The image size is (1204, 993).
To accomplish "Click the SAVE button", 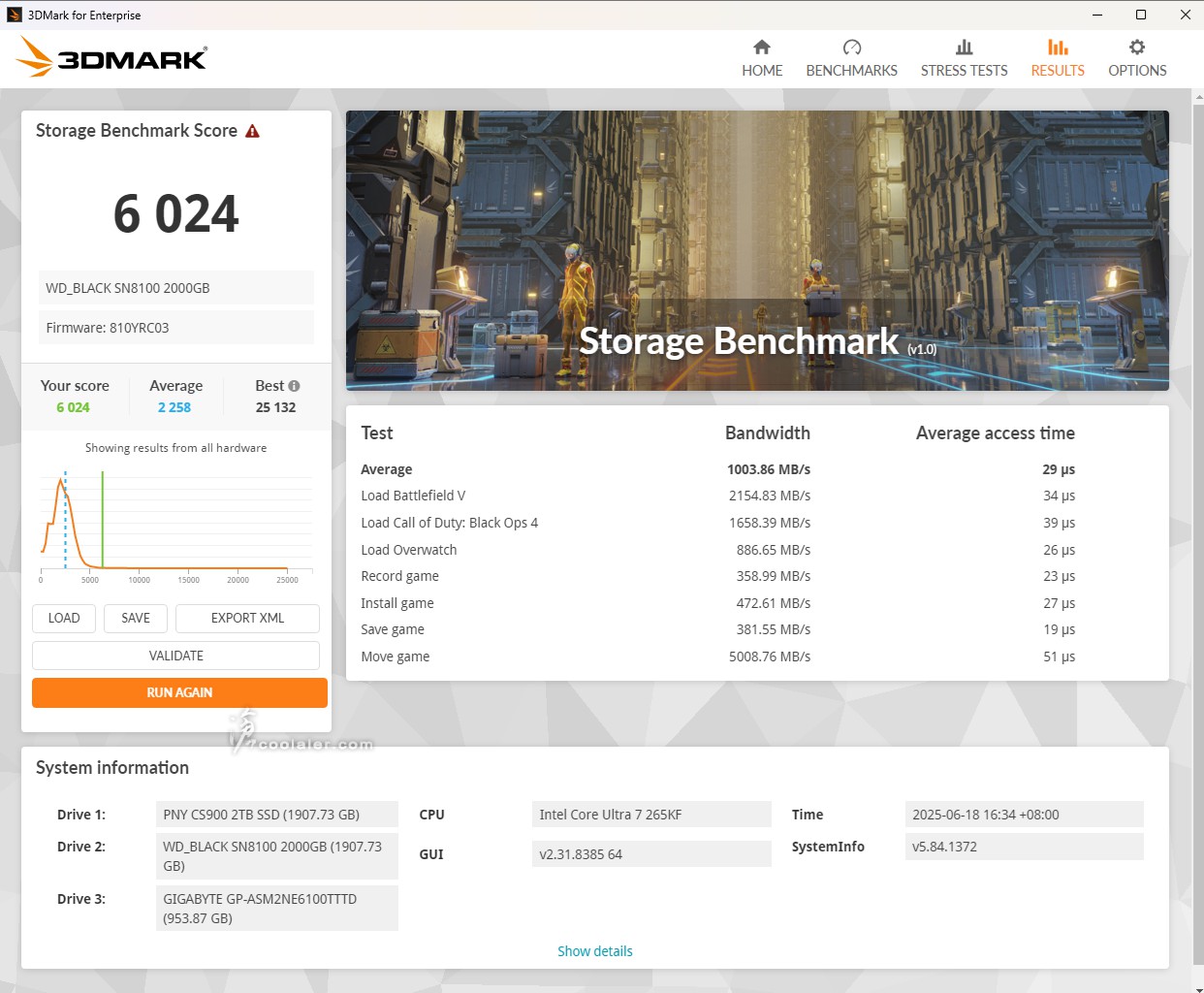I will click(x=136, y=618).
